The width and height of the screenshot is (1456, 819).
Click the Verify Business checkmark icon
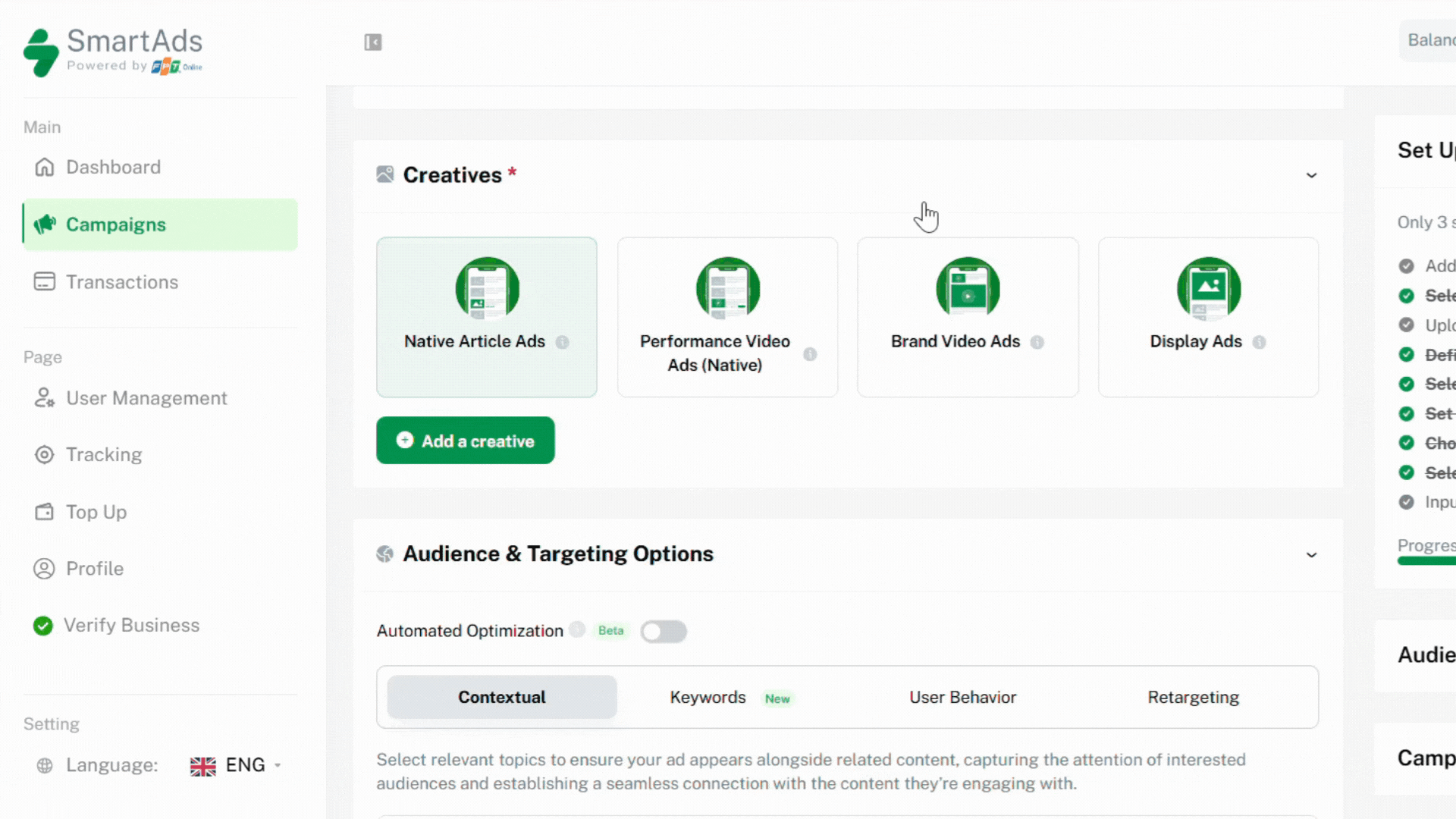click(43, 625)
